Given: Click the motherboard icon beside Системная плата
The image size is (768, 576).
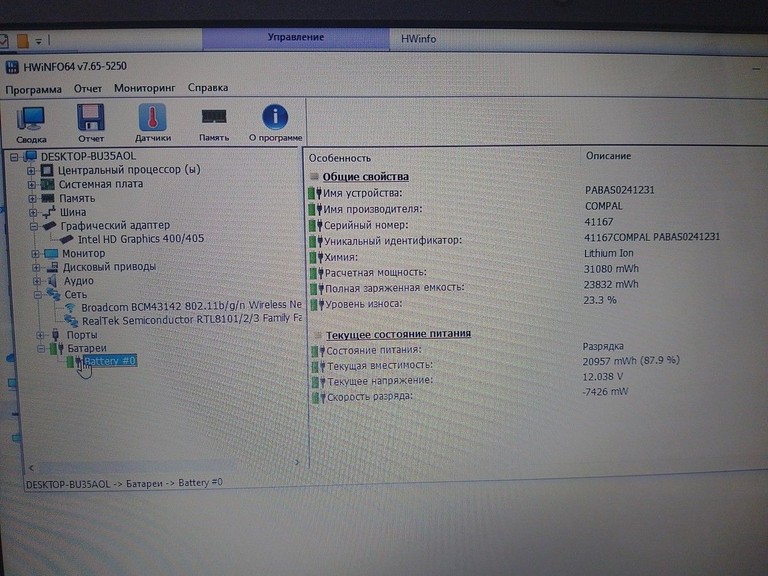Looking at the screenshot, I should 47,185.
